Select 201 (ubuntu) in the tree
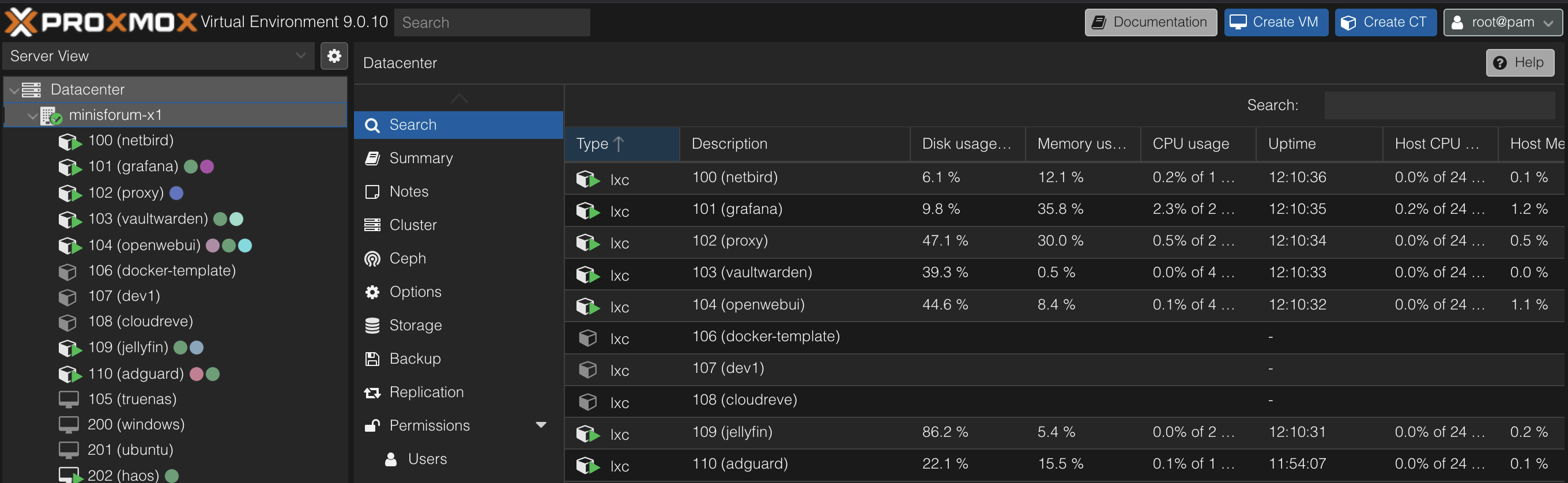 pyautogui.click(x=130, y=450)
